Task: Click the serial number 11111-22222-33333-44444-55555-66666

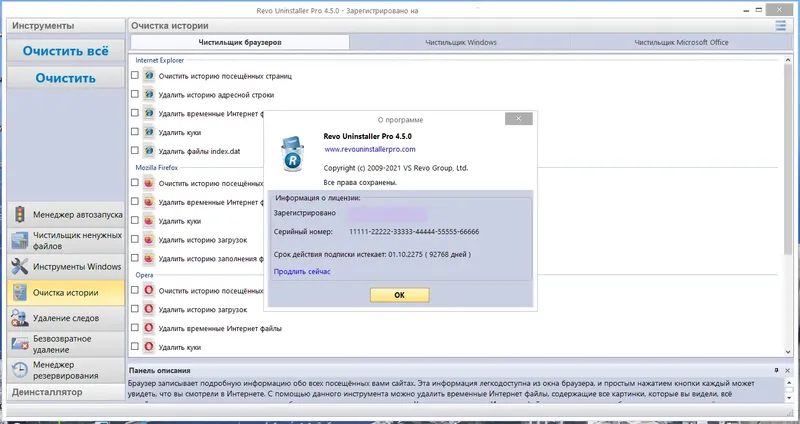Action: tap(414, 232)
